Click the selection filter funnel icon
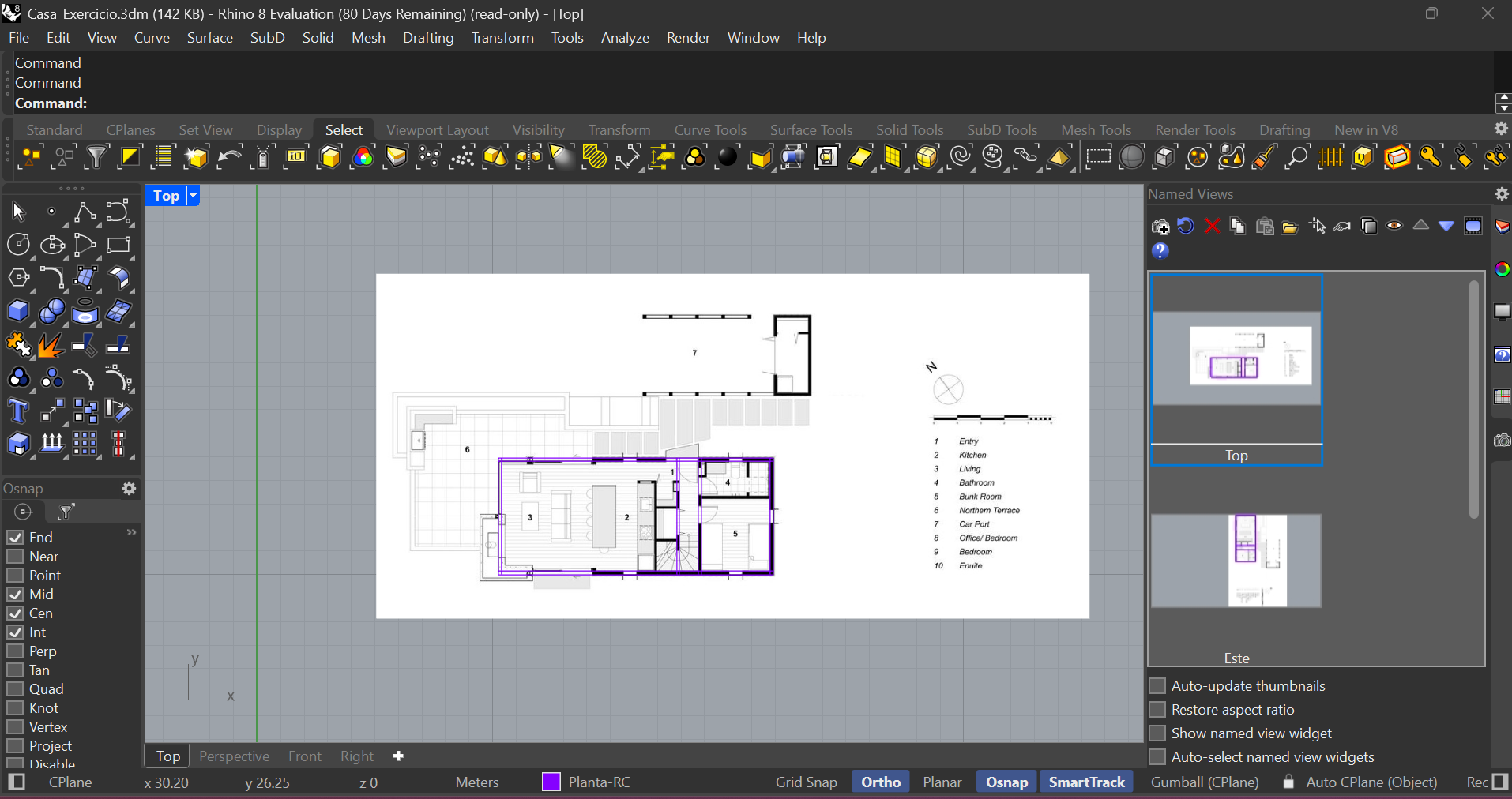 96,157
